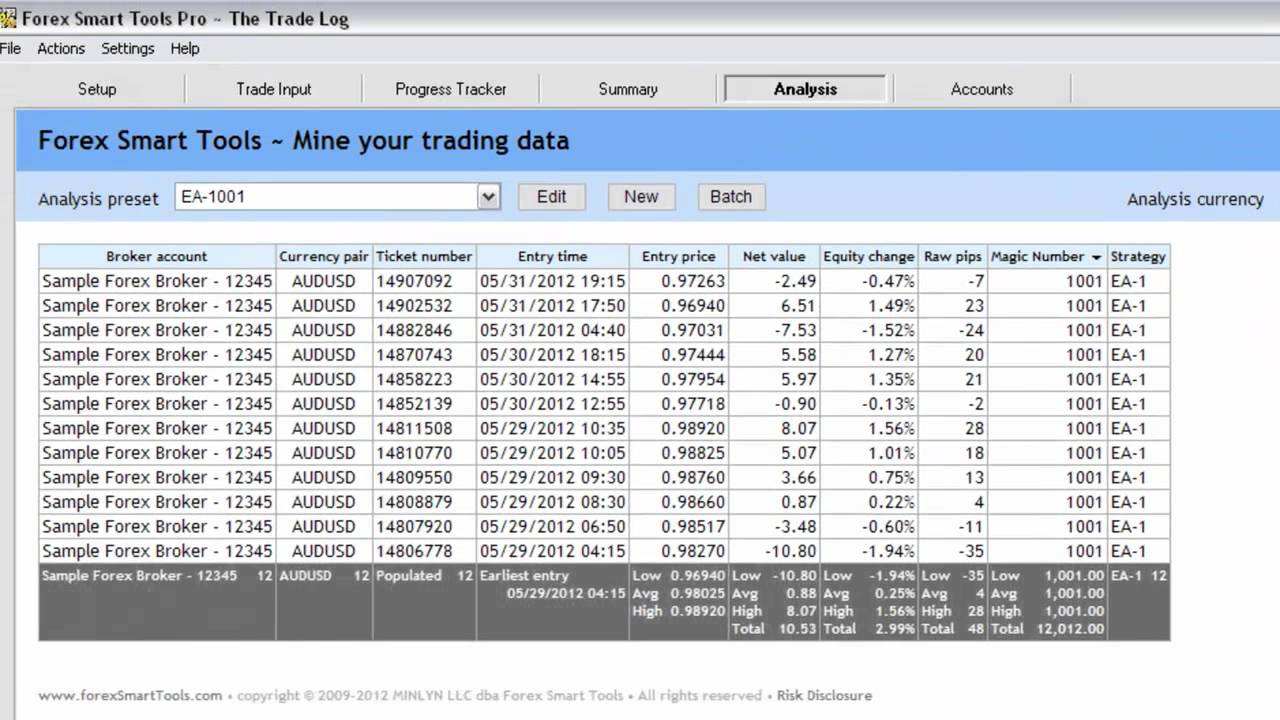Open the Settings menu
The width and height of the screenshot is (1280, 720).
click(128, 48)
